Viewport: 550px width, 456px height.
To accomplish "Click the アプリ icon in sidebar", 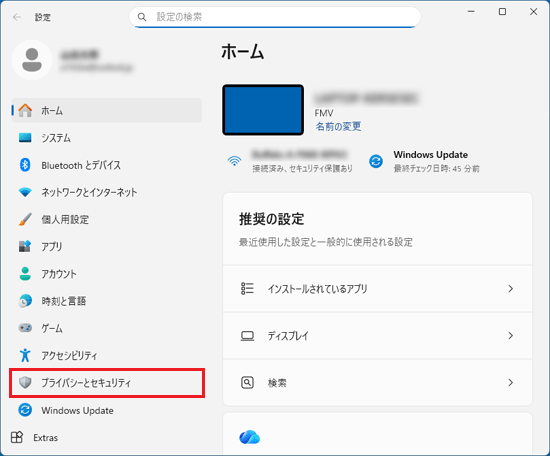I will [x=25, y=246].
